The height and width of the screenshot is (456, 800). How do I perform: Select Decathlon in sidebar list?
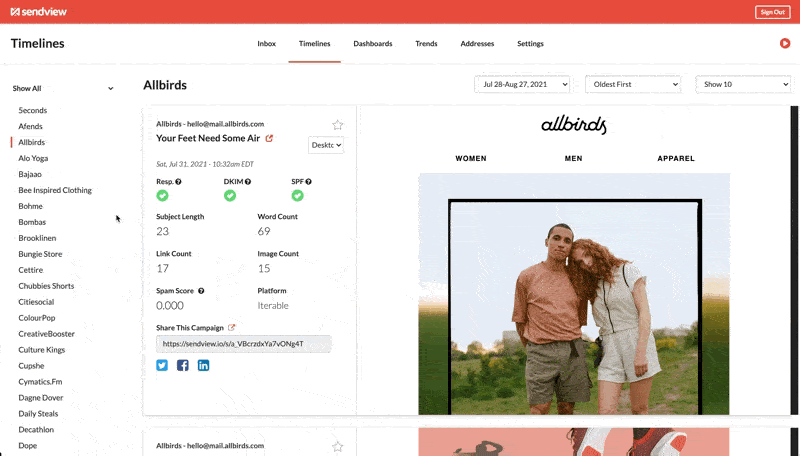36,430
